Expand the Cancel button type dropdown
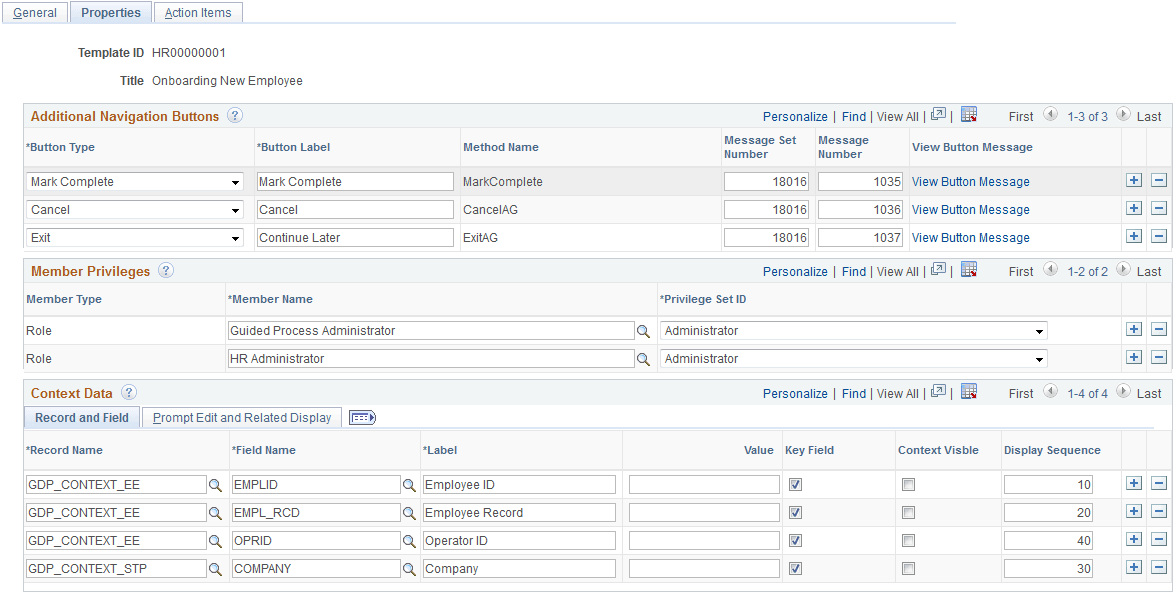The image size is (1176, 595). [237, 209]
